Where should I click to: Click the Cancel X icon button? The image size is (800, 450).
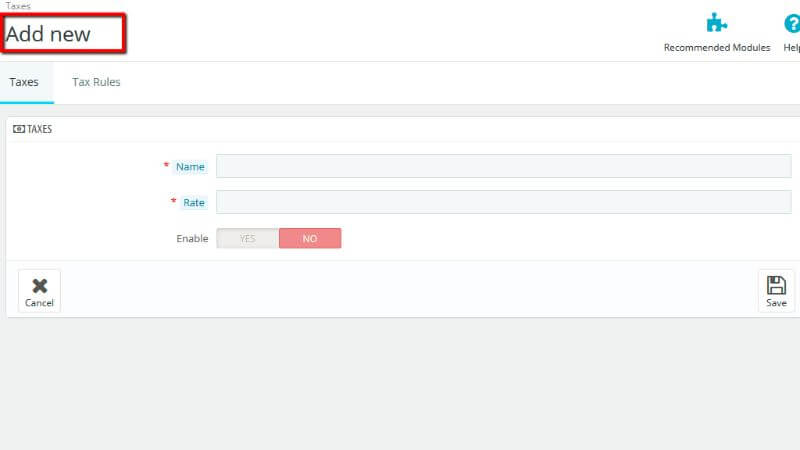39,291
